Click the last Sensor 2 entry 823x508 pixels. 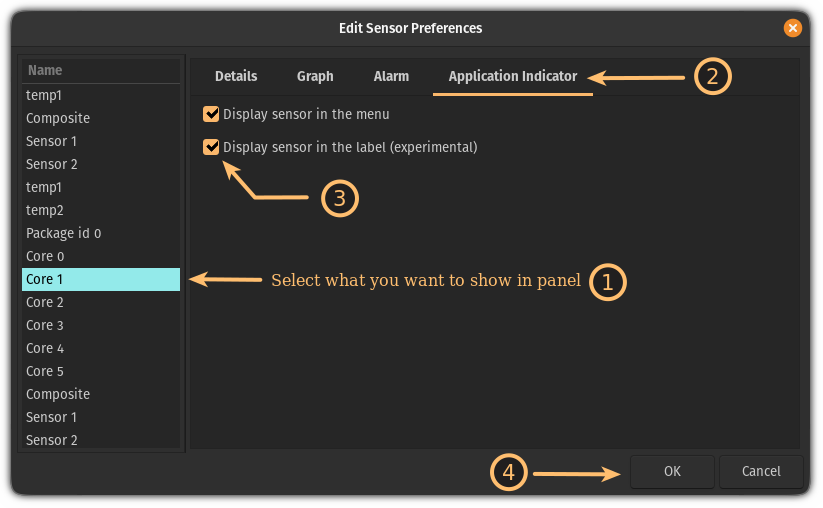click(x=100, y=440)
